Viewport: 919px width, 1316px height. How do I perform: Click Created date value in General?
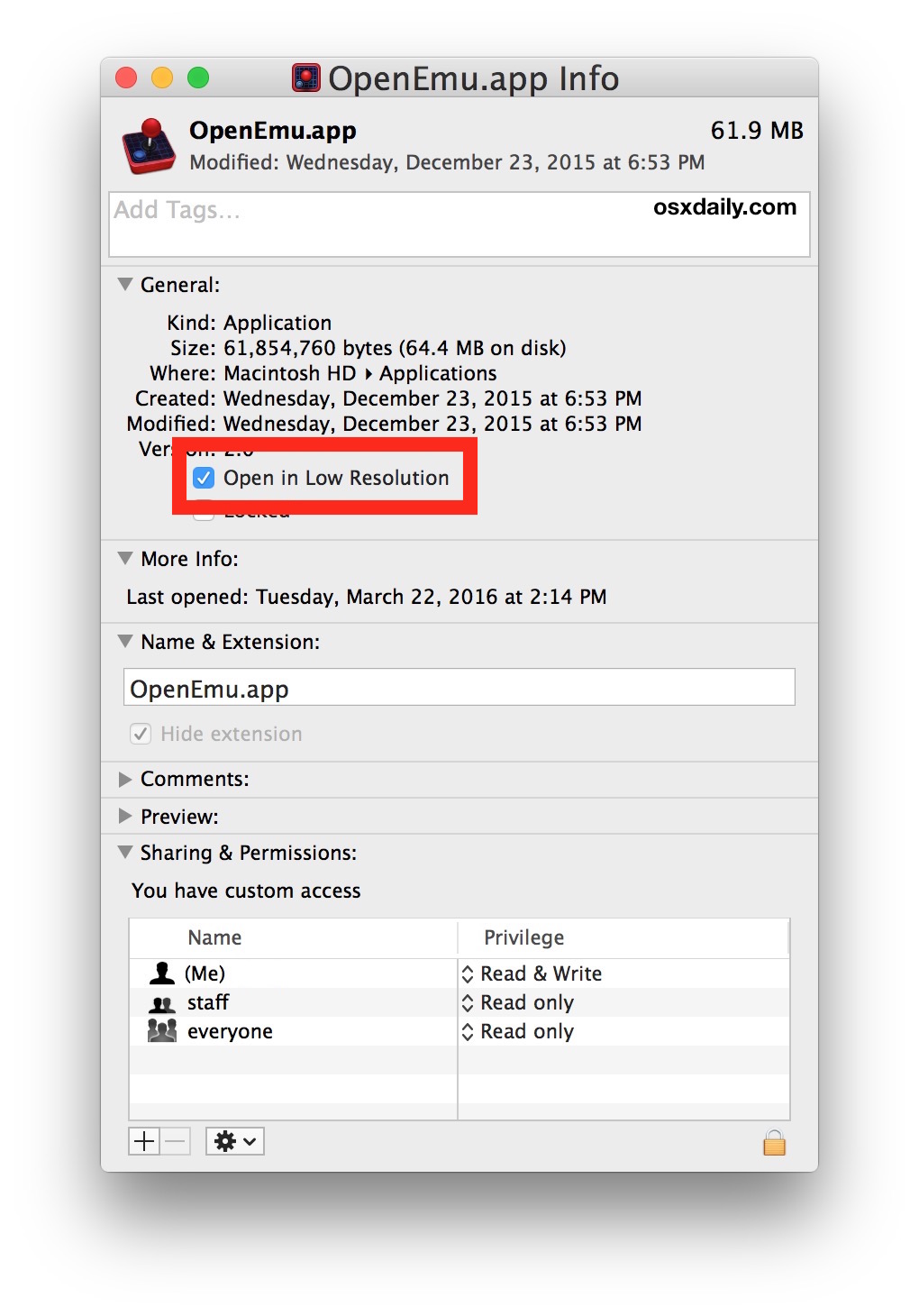click(x=432, y=398)
